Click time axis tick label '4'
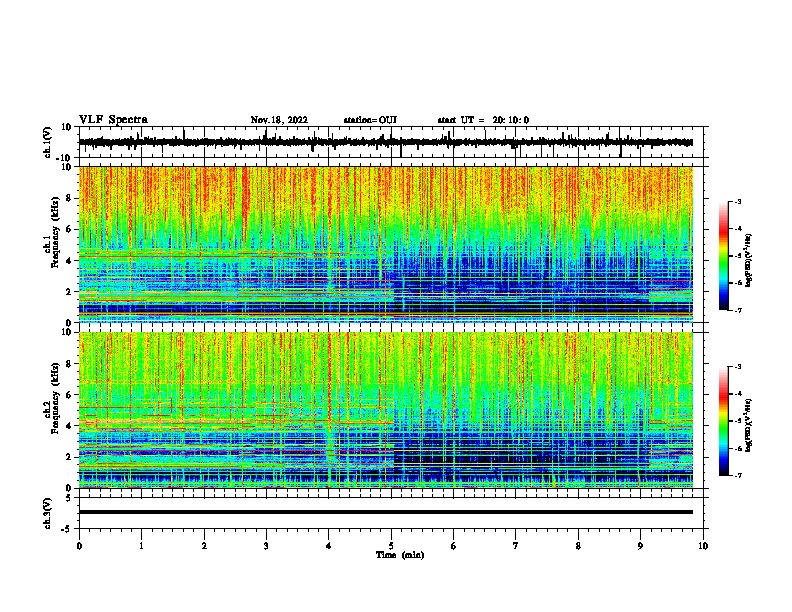Image resolution: width=792 pixels, height=612 pixels. [329, 546]
